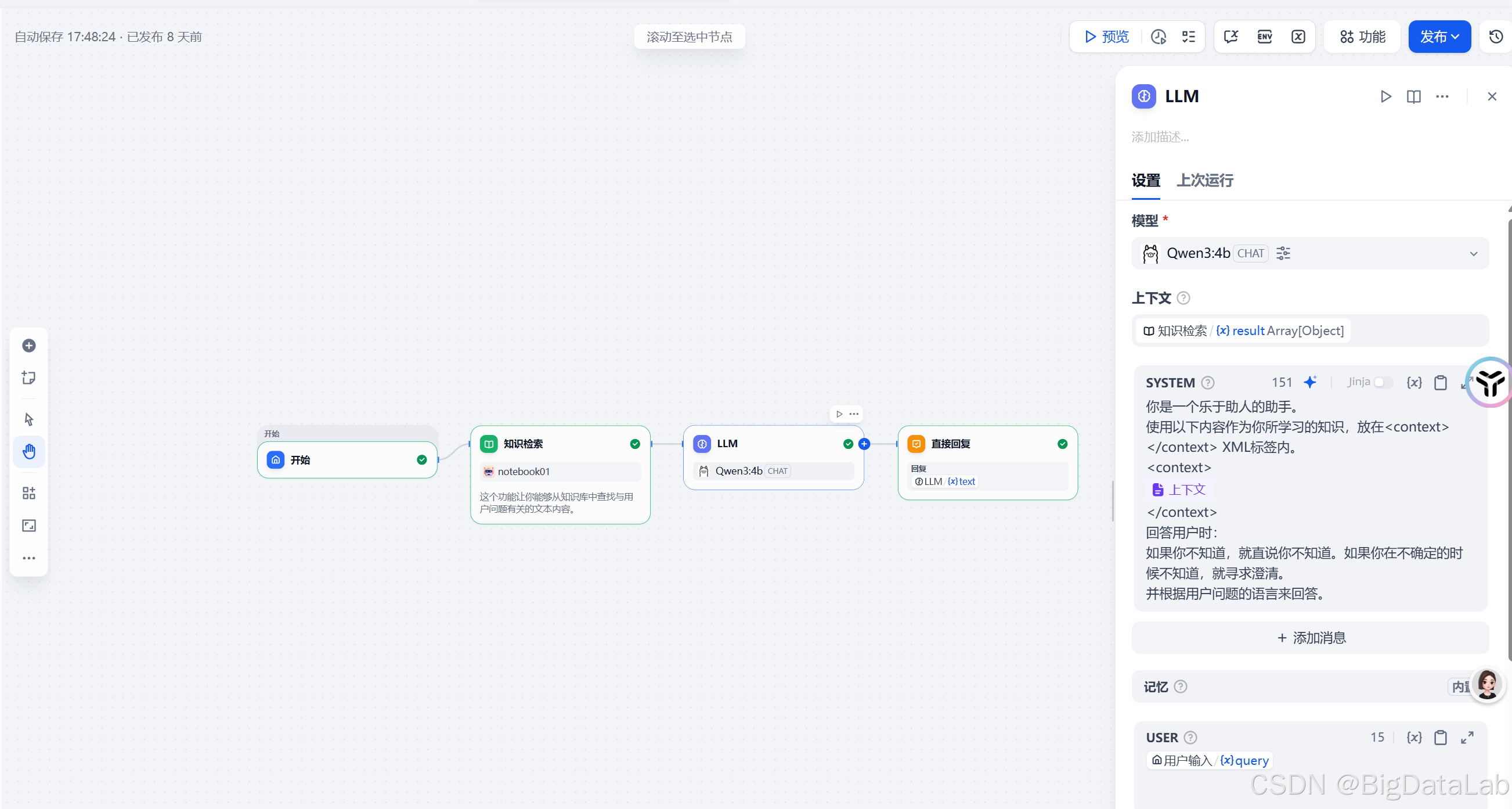Switch to the 设置 tab
Image resolution: width=1512 pixels, height=809 pixels.
pos(1145,181)
